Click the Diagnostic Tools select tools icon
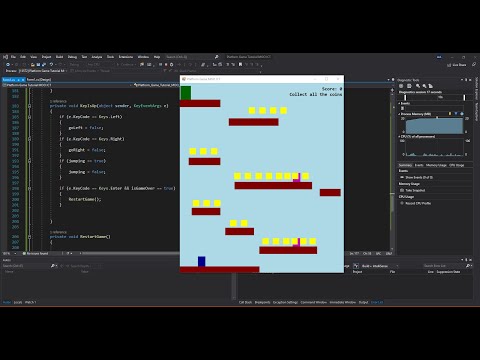Image resolution: width=480 pixels, height=360 pixels. click(409, 86)
